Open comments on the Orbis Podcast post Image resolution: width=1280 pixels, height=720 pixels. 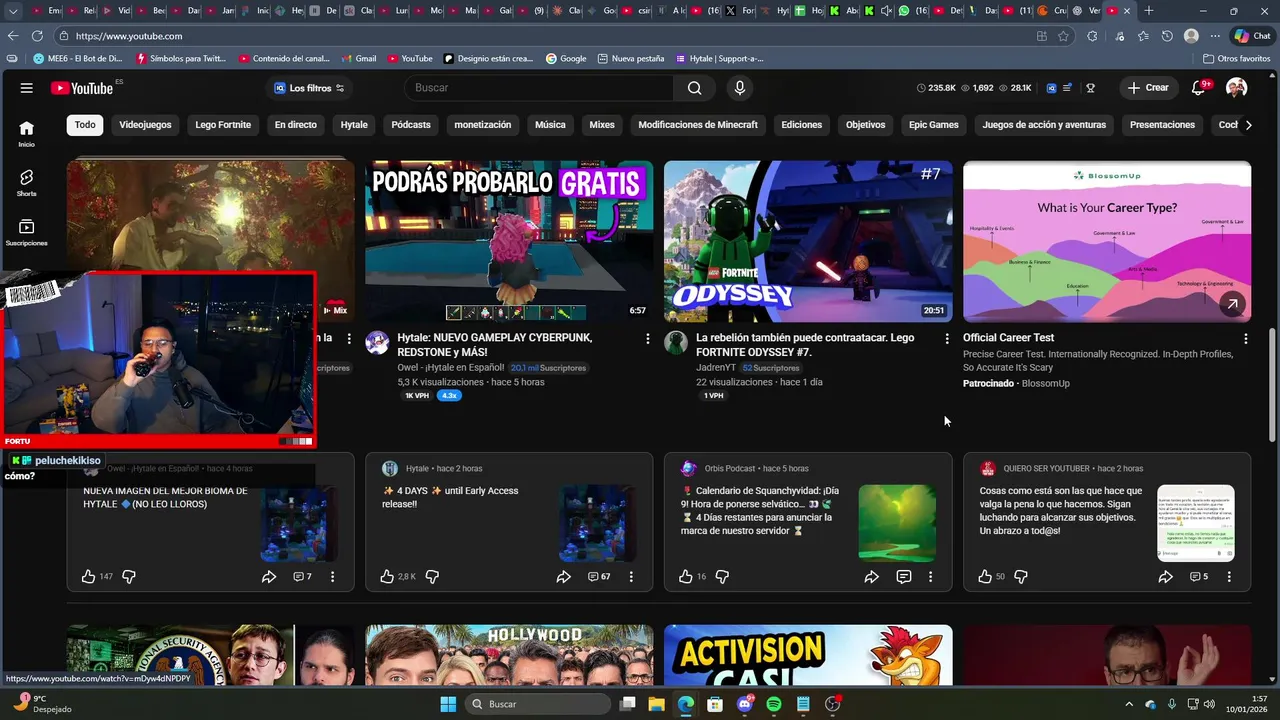pos(903,577)
